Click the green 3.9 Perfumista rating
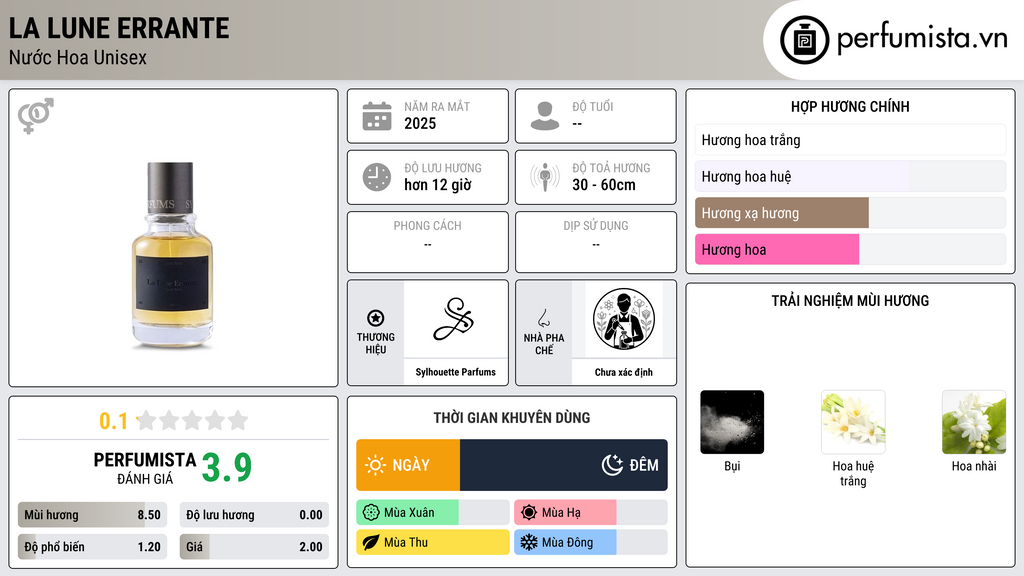The height and width of the screenshot is (576, 1024). 227,468
